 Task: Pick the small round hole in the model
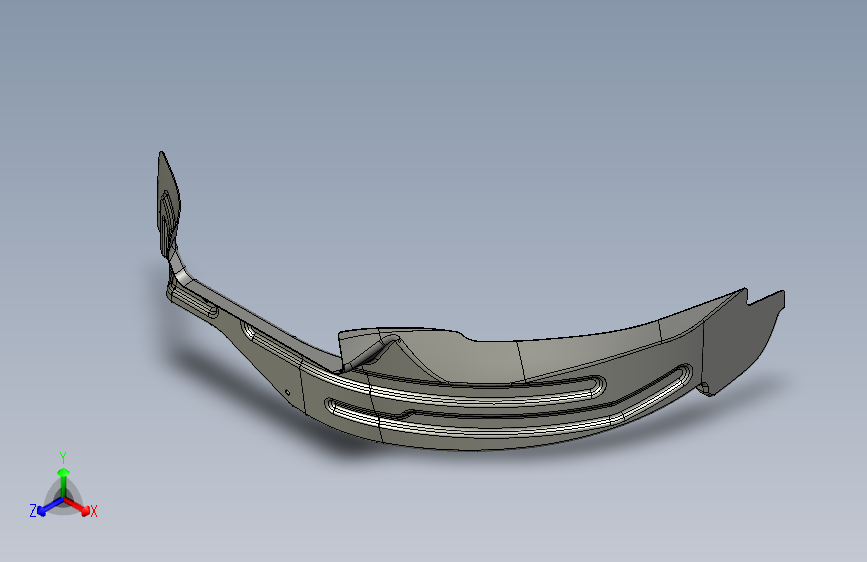(x=288, y=393)
